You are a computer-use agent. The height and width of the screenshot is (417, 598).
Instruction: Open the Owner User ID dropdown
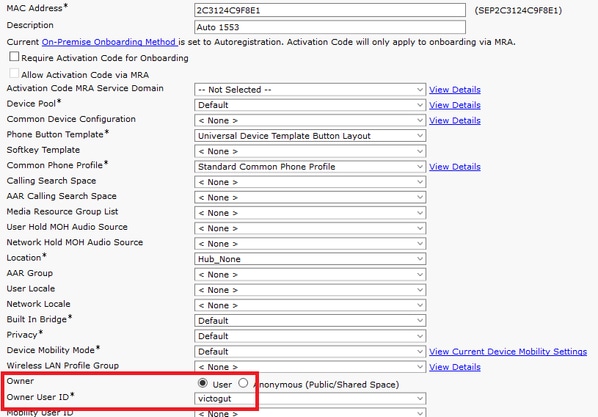[x=310, y=399]
